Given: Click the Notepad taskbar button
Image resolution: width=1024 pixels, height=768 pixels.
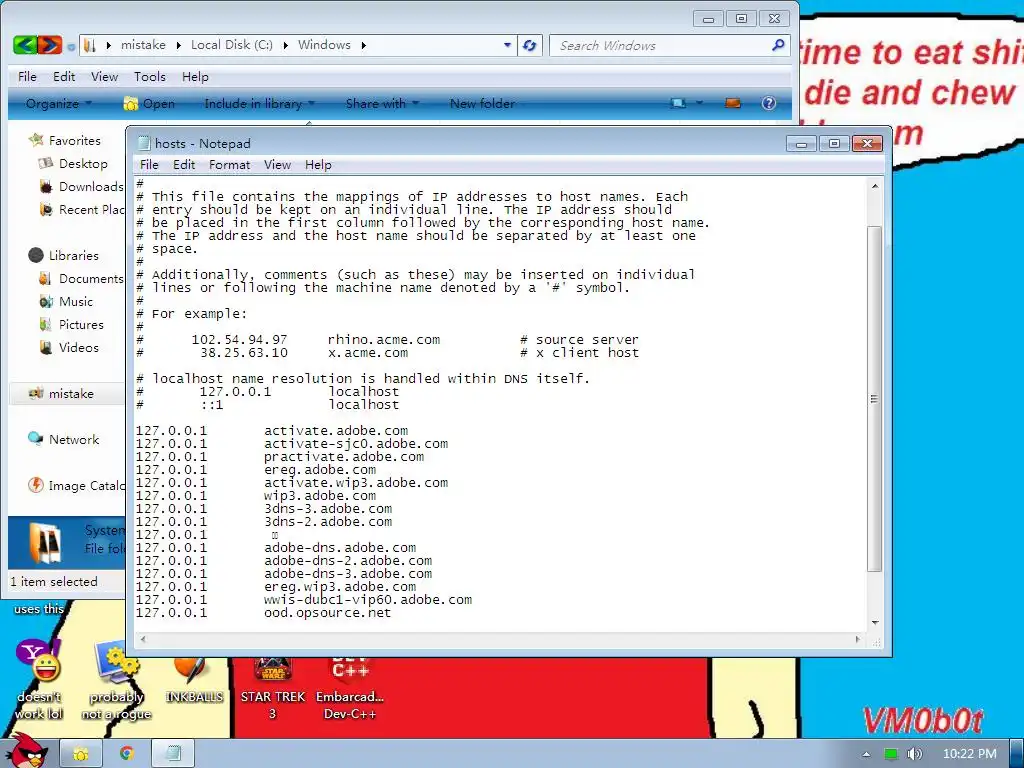Looking at the screenshot, I should (173, 754).
